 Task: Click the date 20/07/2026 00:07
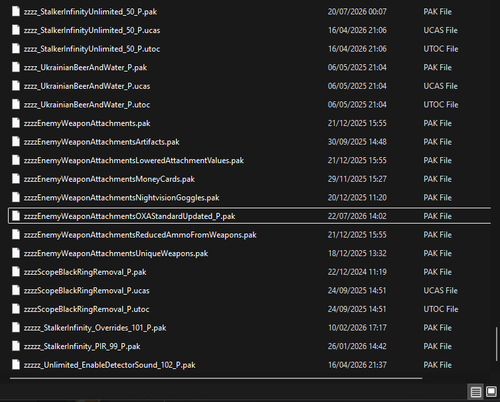click(357, 12)
